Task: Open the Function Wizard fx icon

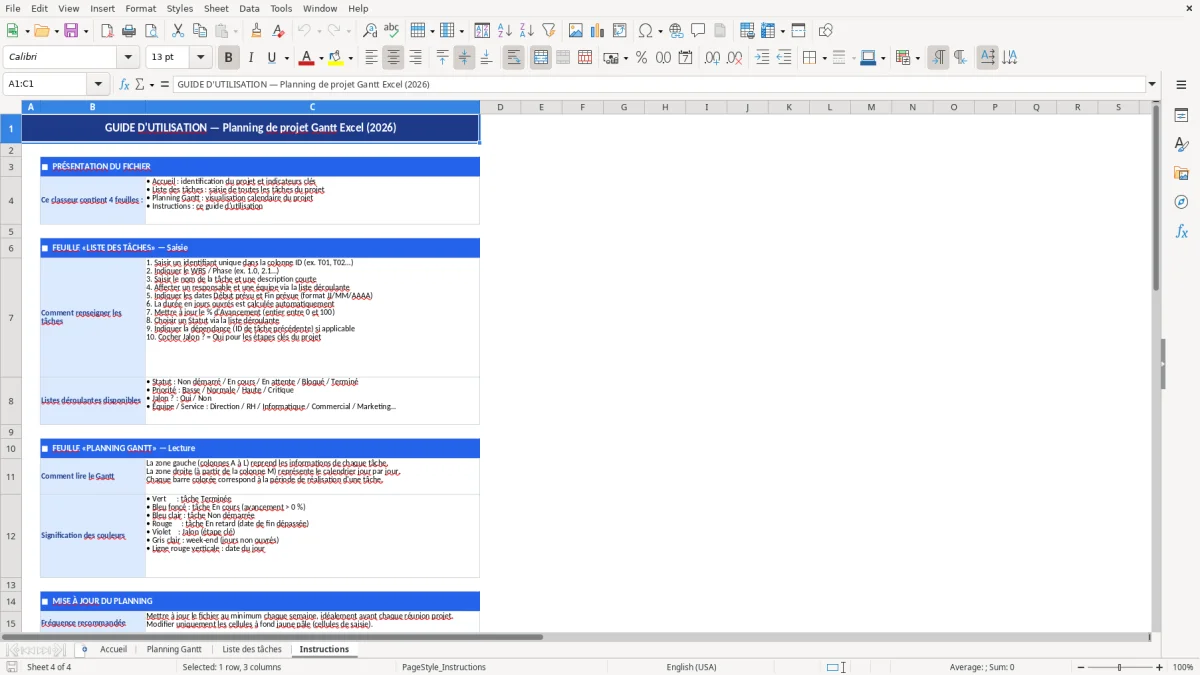Action: pyautogui.click(x=124, y=84)
